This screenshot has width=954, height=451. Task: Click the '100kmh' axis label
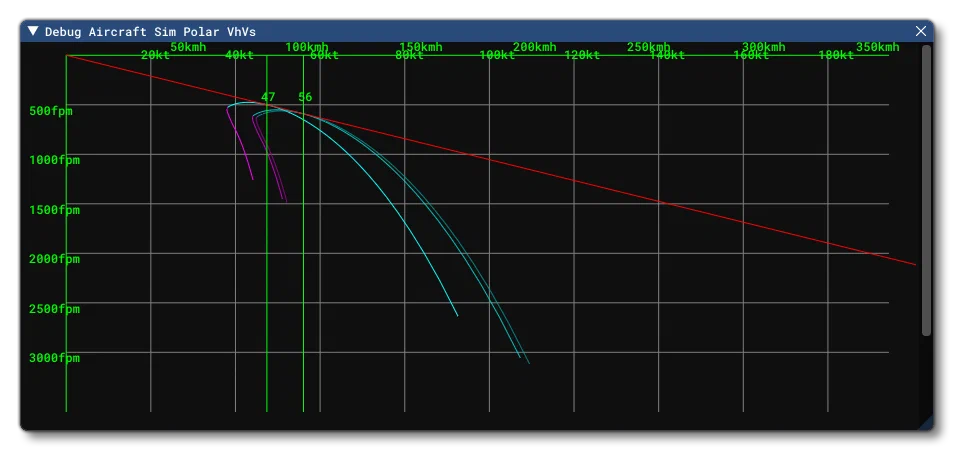pyautogui.click(x=307, y=47)
